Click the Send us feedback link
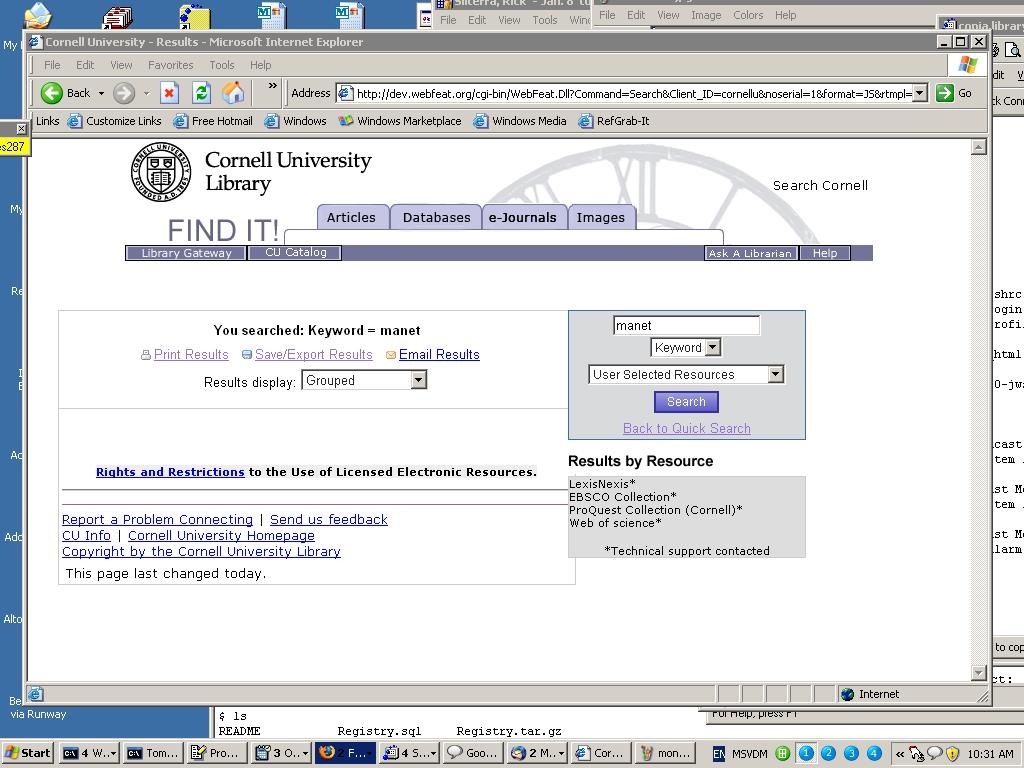1024x768 pixels. (x=328, y=519)
